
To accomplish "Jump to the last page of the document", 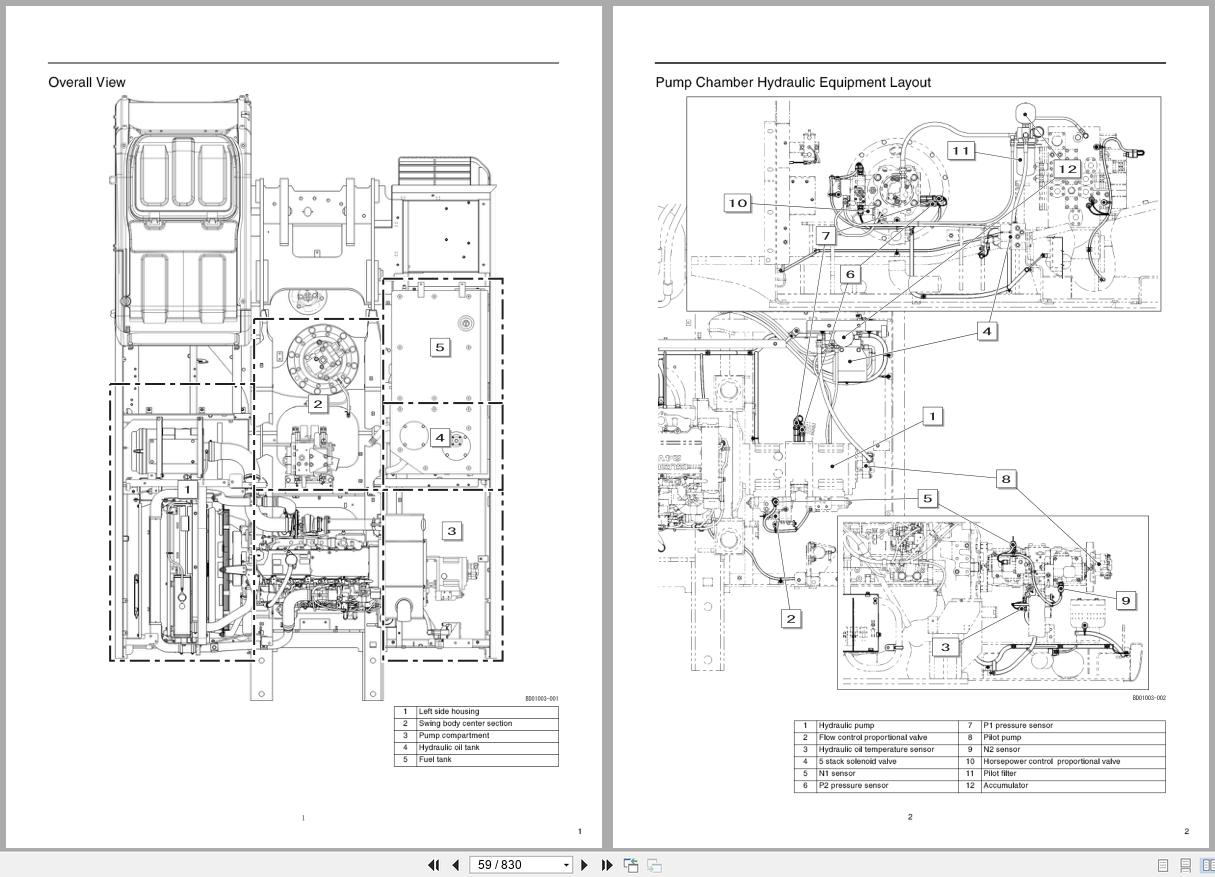I will [x=606, y=864].
